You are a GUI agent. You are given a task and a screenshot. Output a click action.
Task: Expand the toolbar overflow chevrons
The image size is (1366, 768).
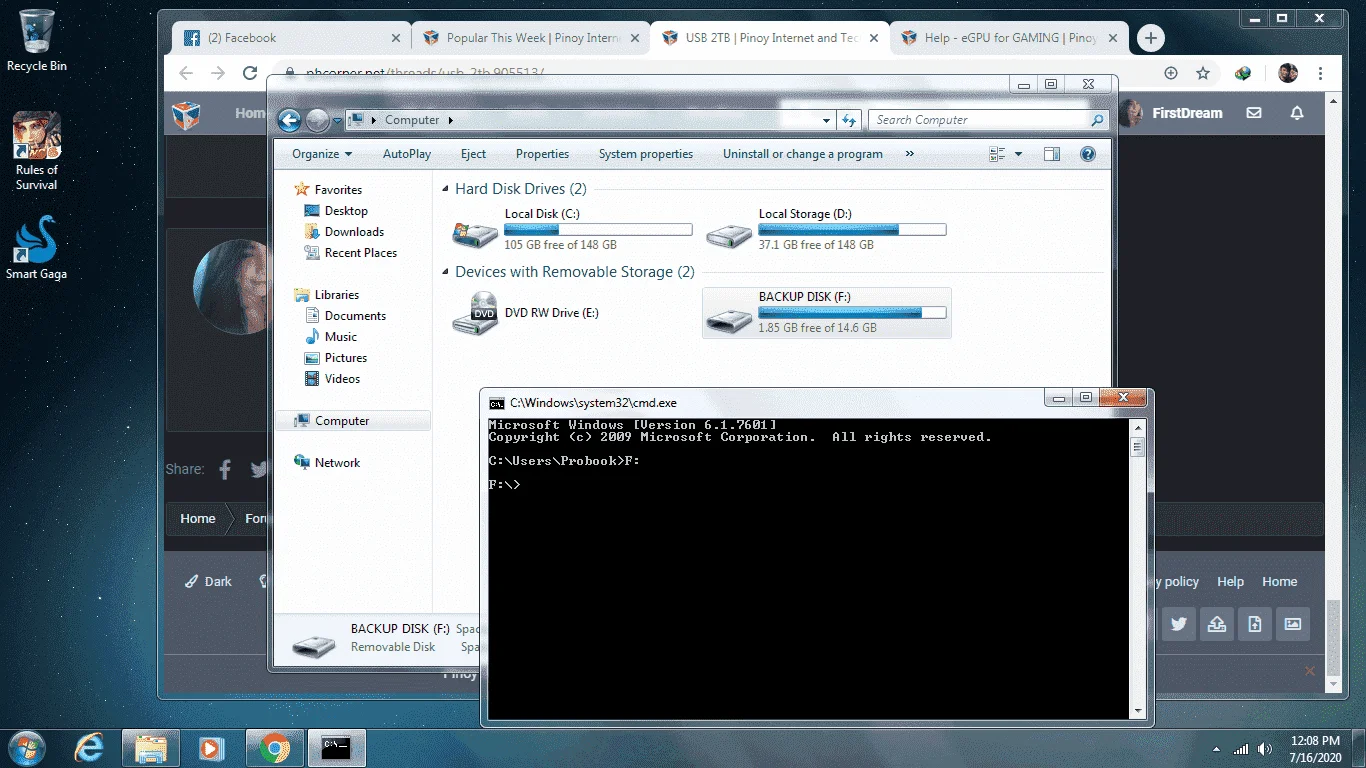[909, 154]
